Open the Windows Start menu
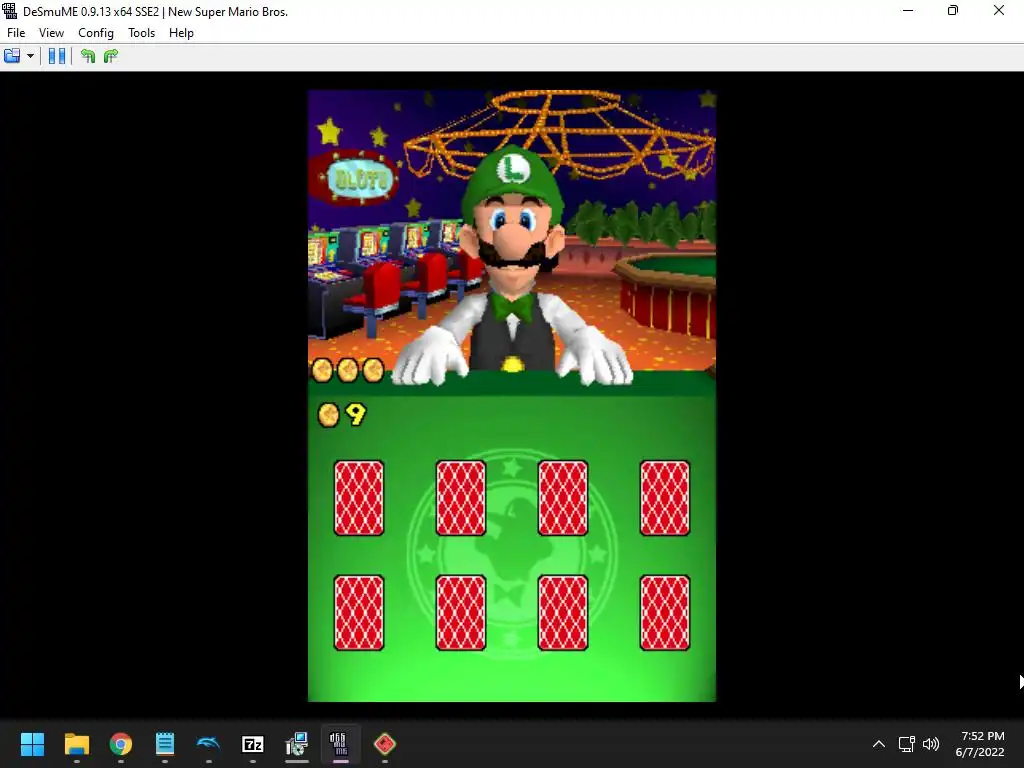This screenshot has width=1024, height=768. point(32,744)
